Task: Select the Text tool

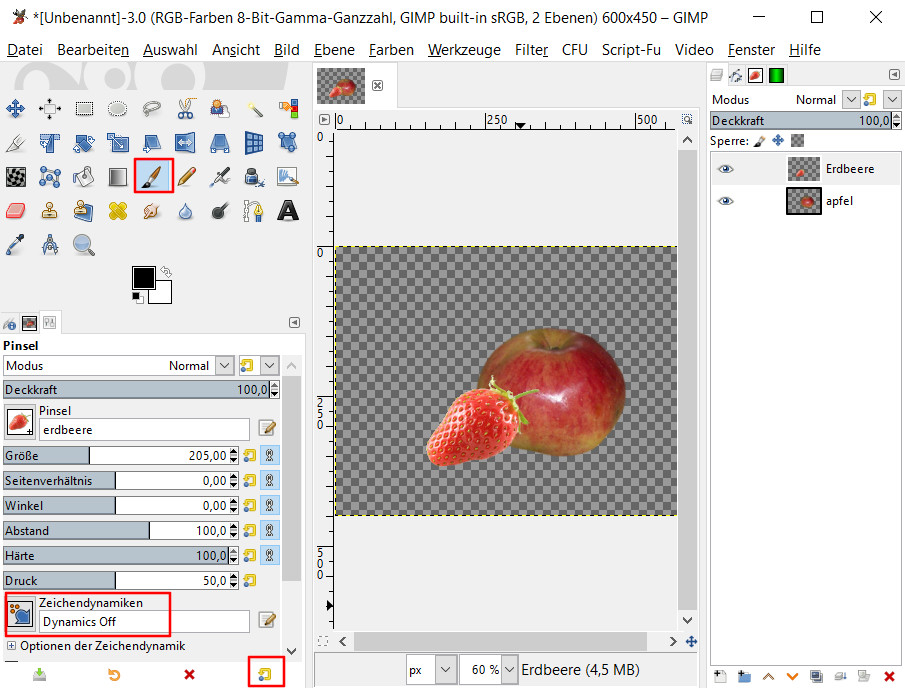Action: pyautogui.click(x=287, y=211)
